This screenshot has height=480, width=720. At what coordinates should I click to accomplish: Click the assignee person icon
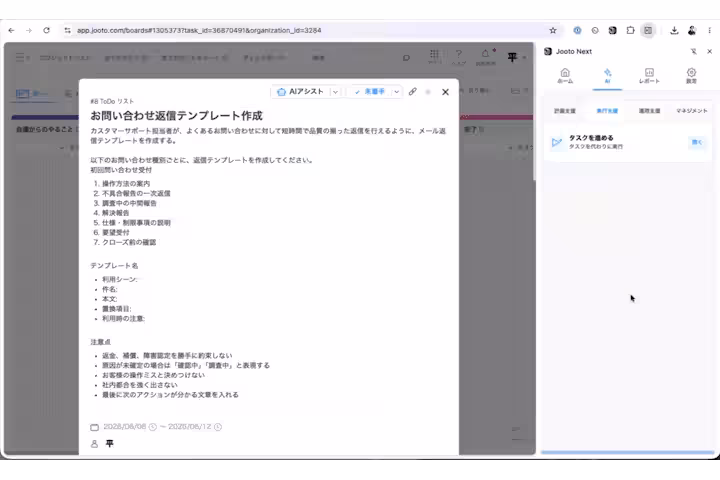point(94,444)
